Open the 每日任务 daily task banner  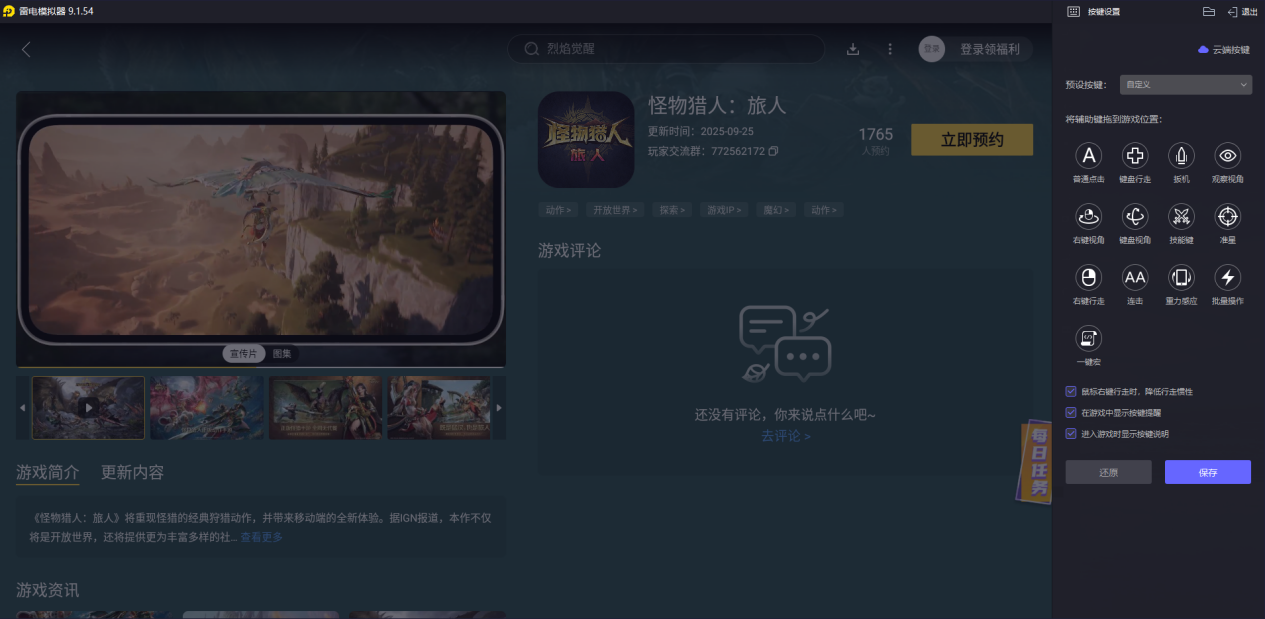(1037, 461)
